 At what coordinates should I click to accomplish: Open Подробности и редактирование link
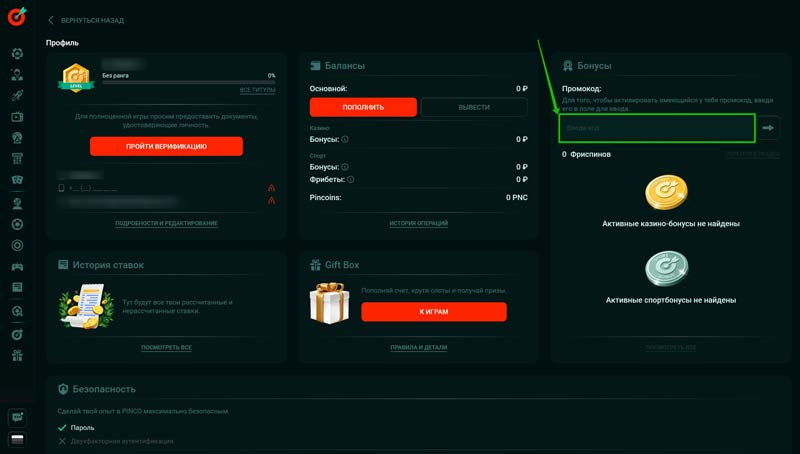click(x=166, y=223)
